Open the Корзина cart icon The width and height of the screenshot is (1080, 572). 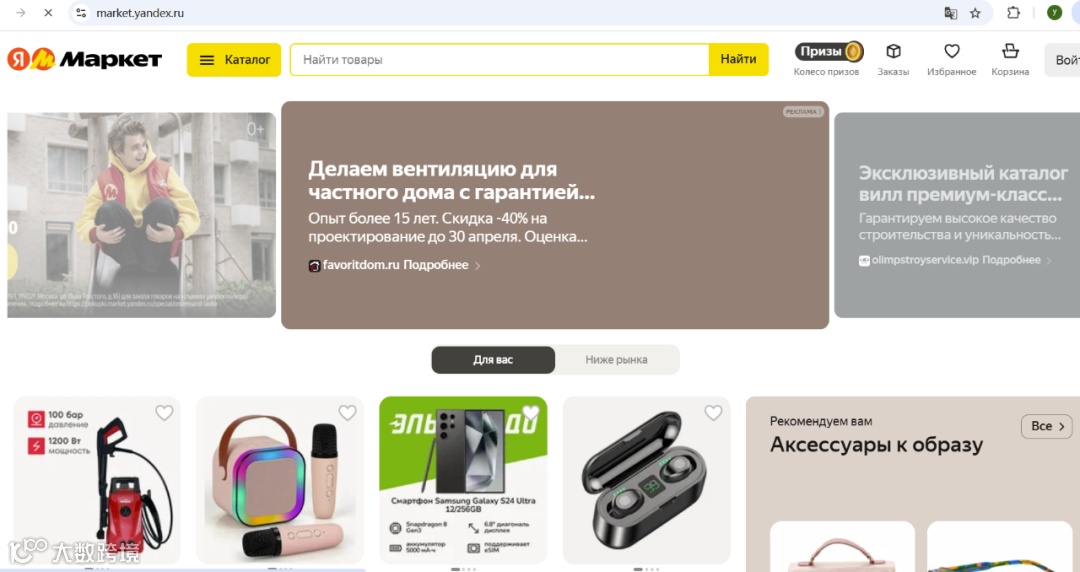click(1010, 52)
